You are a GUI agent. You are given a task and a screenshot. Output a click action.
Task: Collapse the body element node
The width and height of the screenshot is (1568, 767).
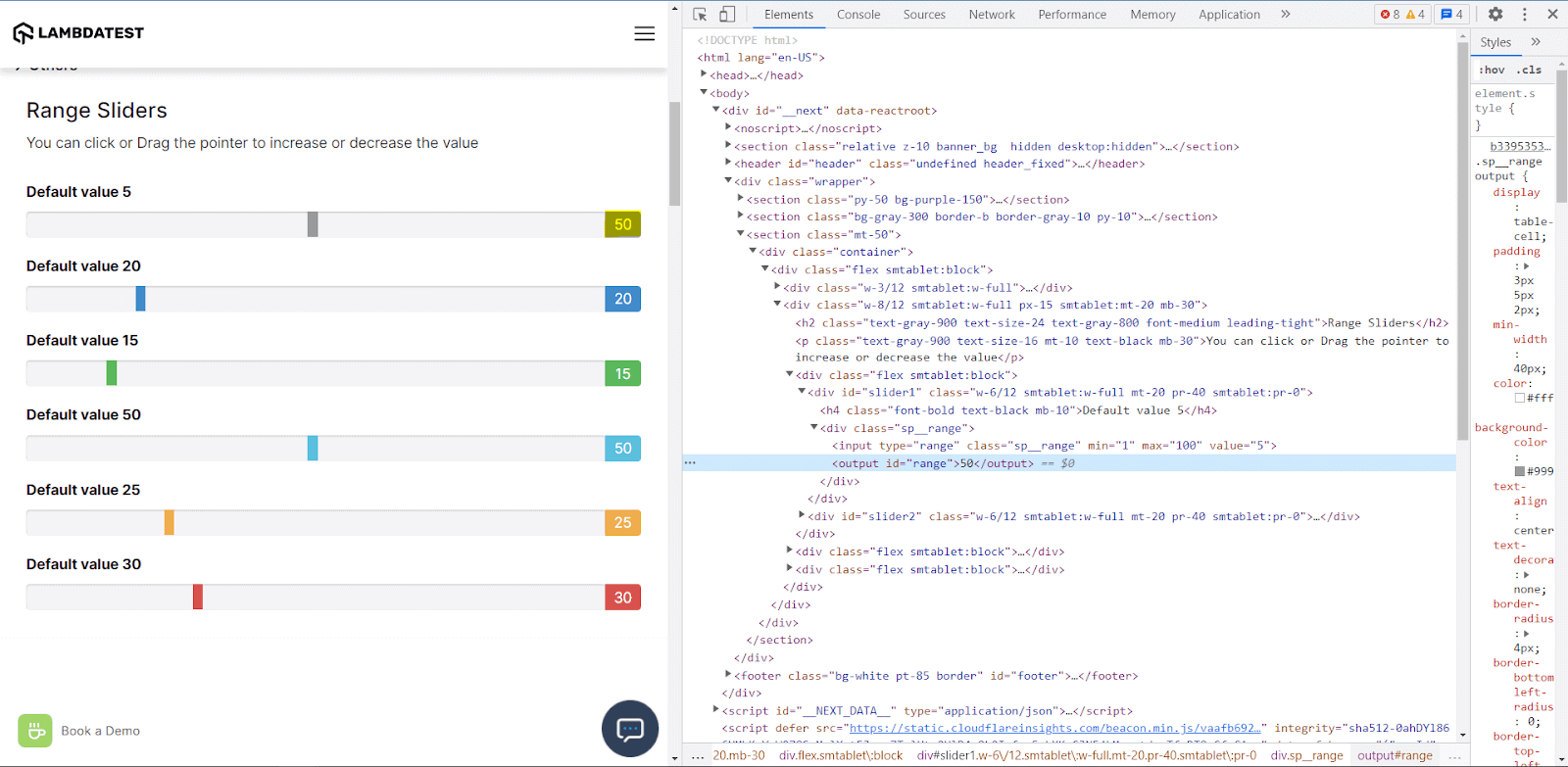click(x=704, y=92)
